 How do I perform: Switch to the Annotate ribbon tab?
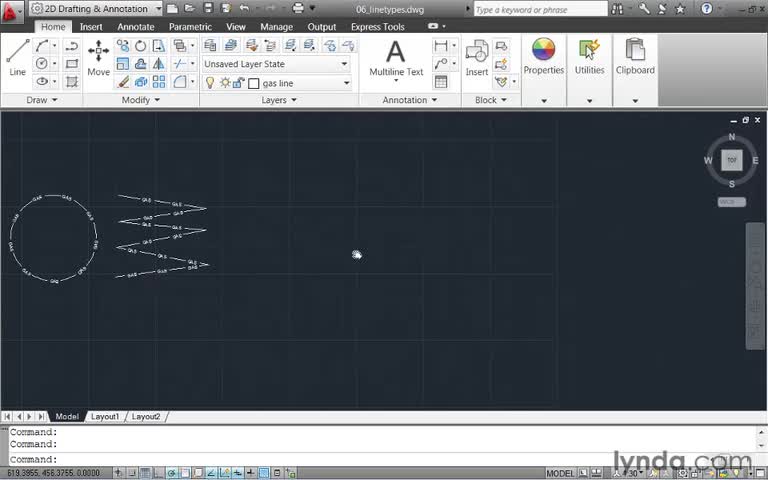pyautogui.click(x=136, y=27)
